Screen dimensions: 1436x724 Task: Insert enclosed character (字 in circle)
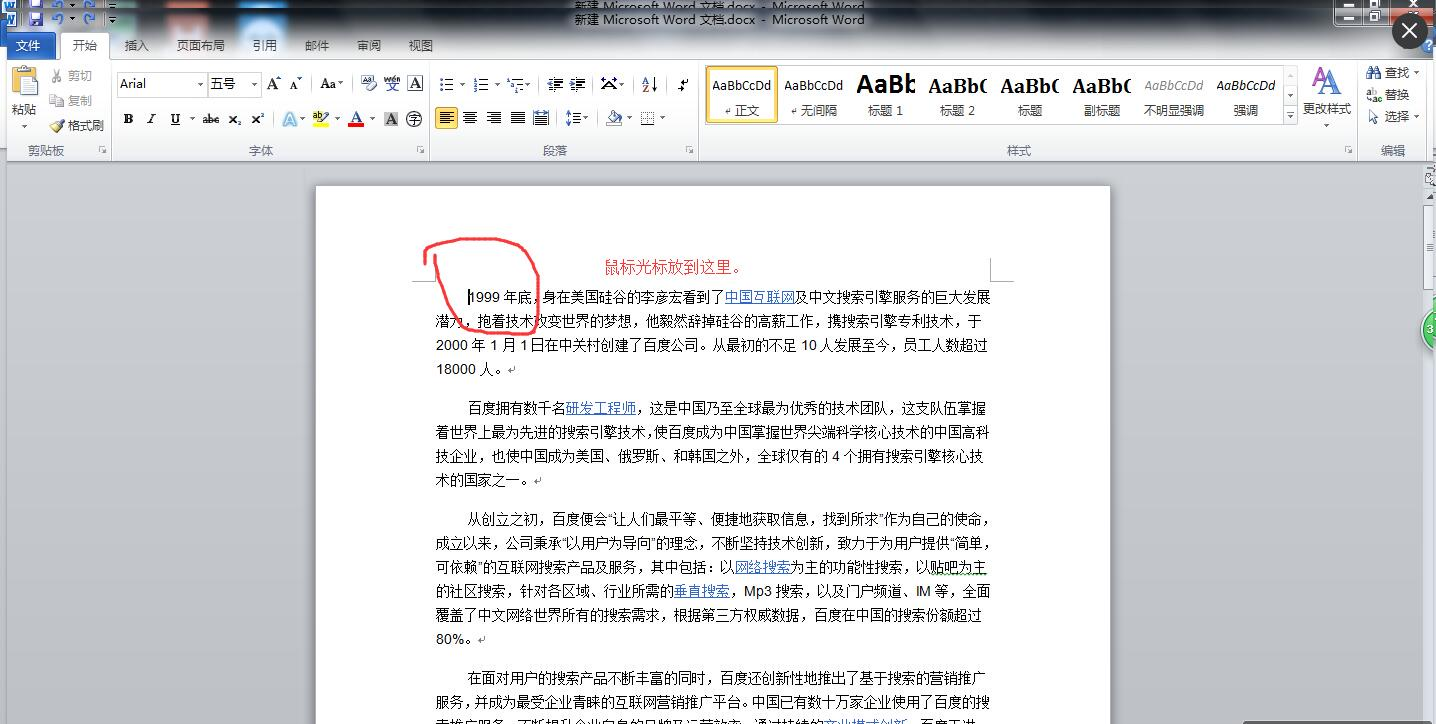pos(414,119)
